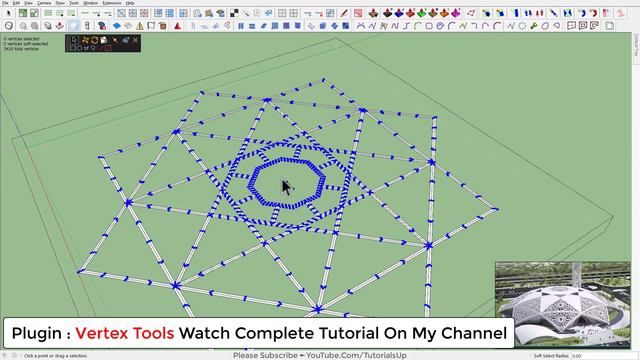Click the black drape surface icon

[x=387, y=13]
